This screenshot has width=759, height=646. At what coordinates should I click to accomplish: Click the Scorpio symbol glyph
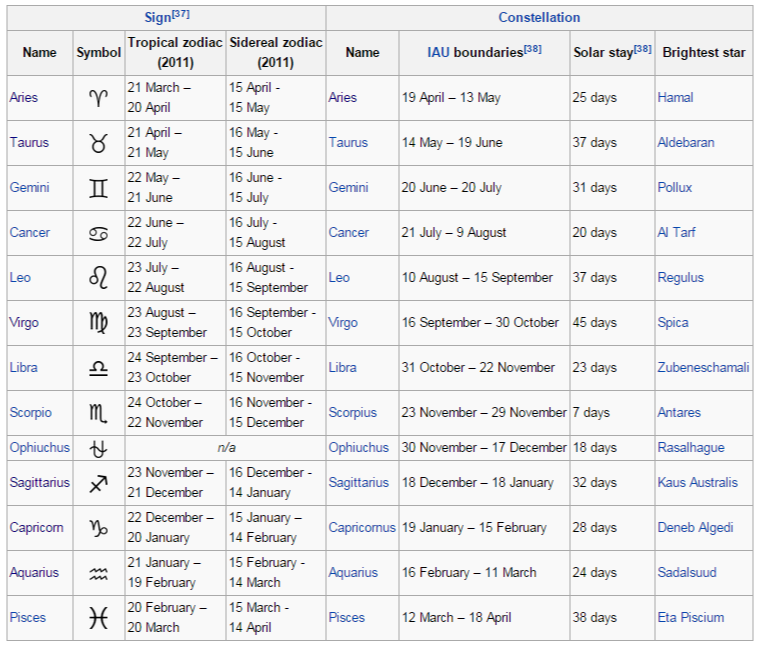(x=98, y=413)
